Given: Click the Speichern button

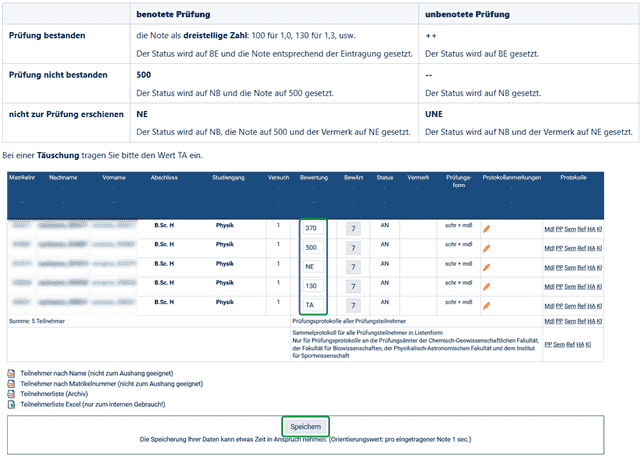Looking at the screenshot, I should tap(305, 427).
